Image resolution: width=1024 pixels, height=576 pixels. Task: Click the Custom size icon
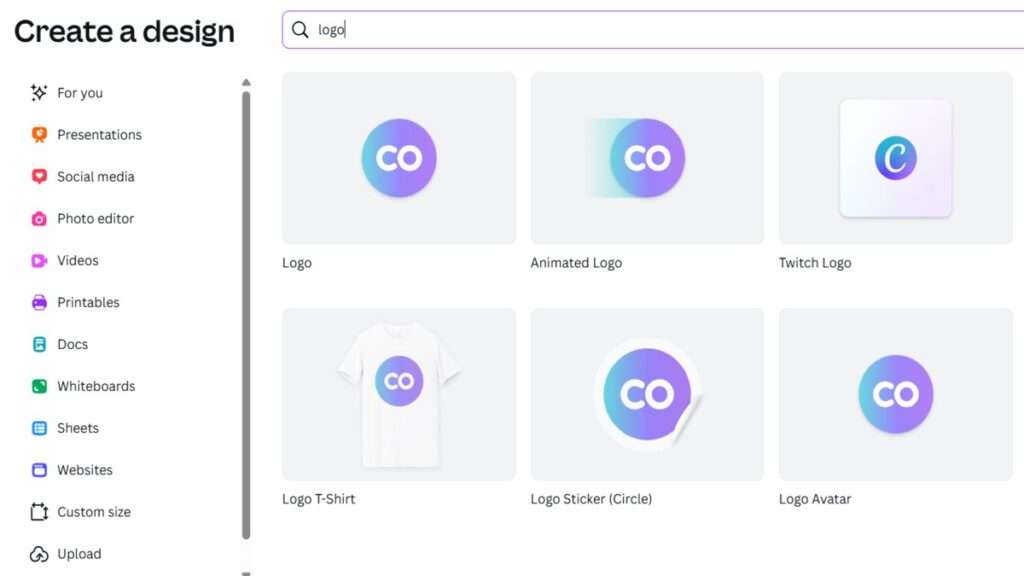(39, 512)
